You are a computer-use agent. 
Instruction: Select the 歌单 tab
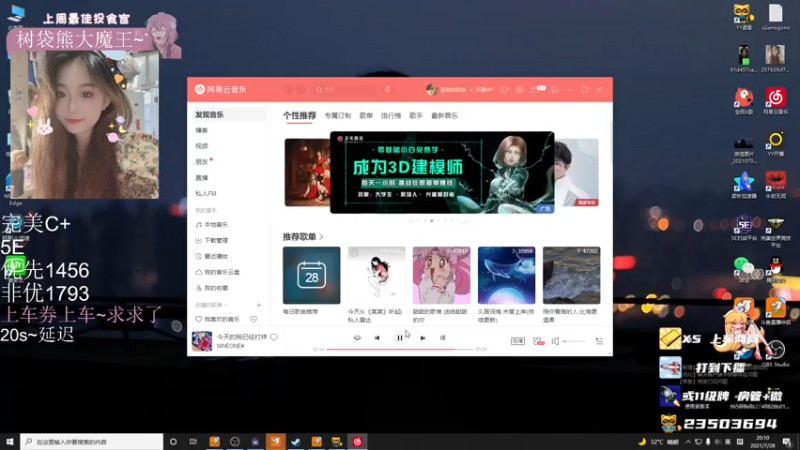(366, 116)
